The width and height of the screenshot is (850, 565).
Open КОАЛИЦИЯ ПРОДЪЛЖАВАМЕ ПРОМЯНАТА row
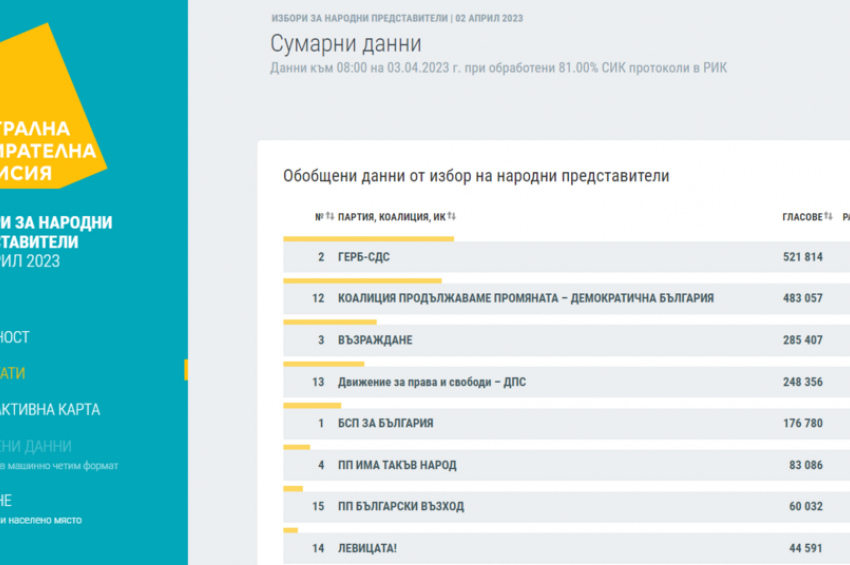tap(525, 298)
